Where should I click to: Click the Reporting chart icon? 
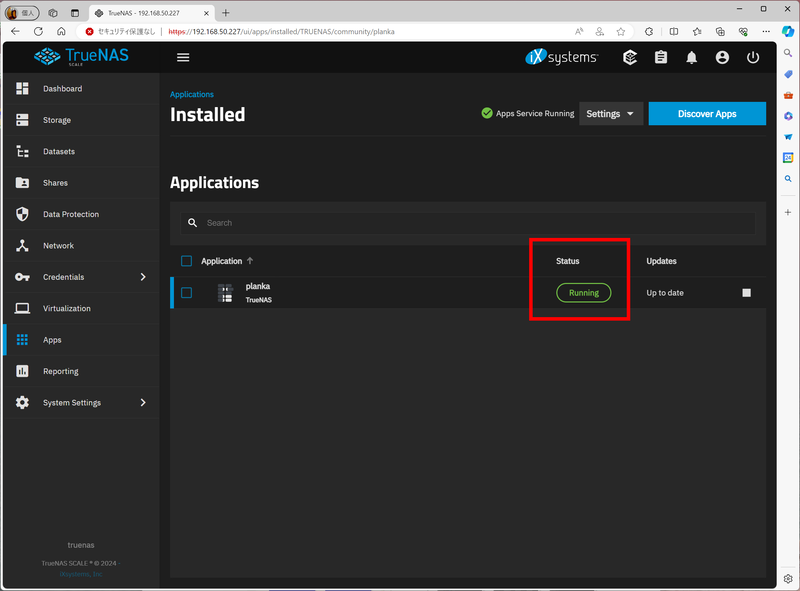tap(22, 371)
